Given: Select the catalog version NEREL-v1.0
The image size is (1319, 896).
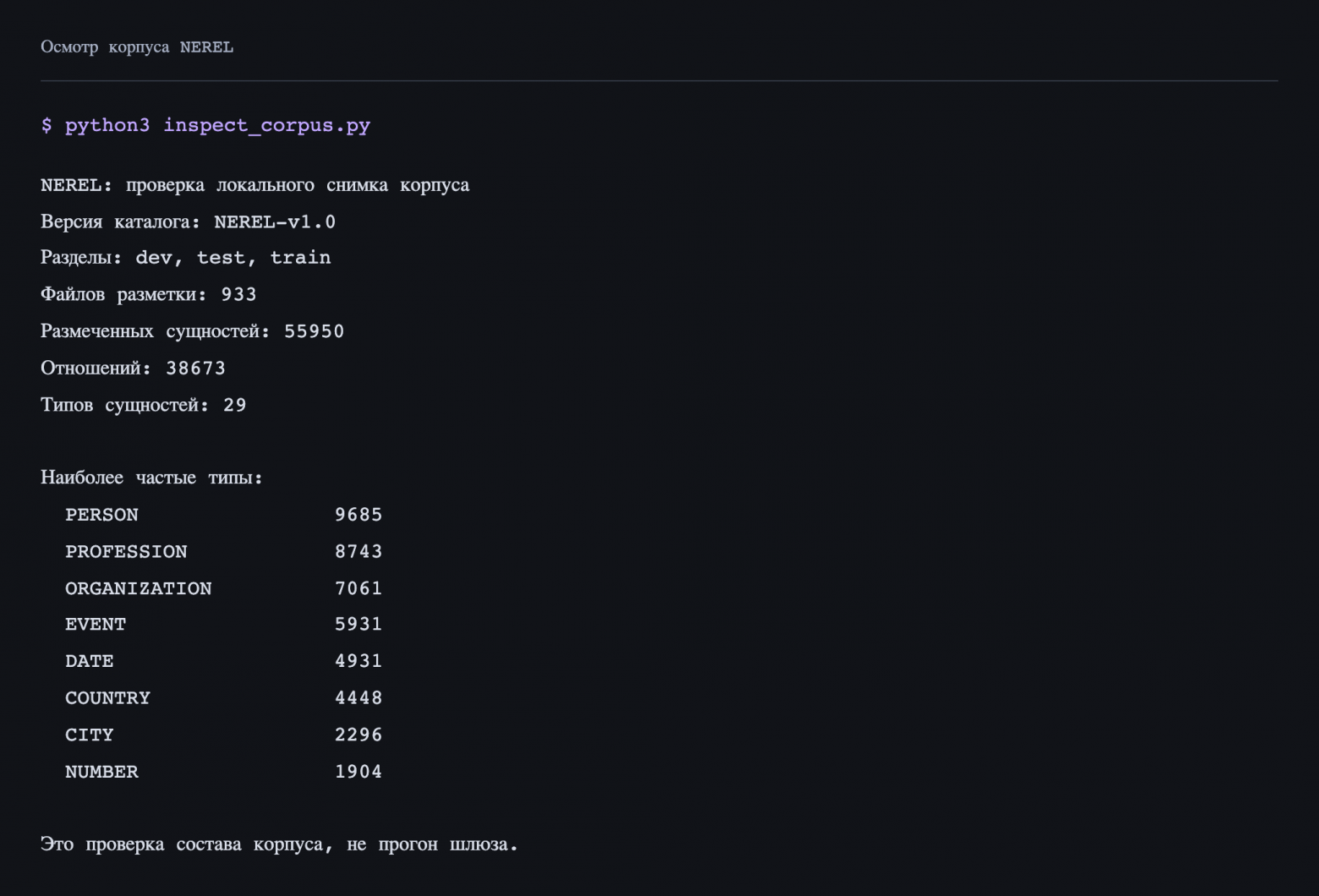Looking at the screenshot, I should click(x=275, y=221).
